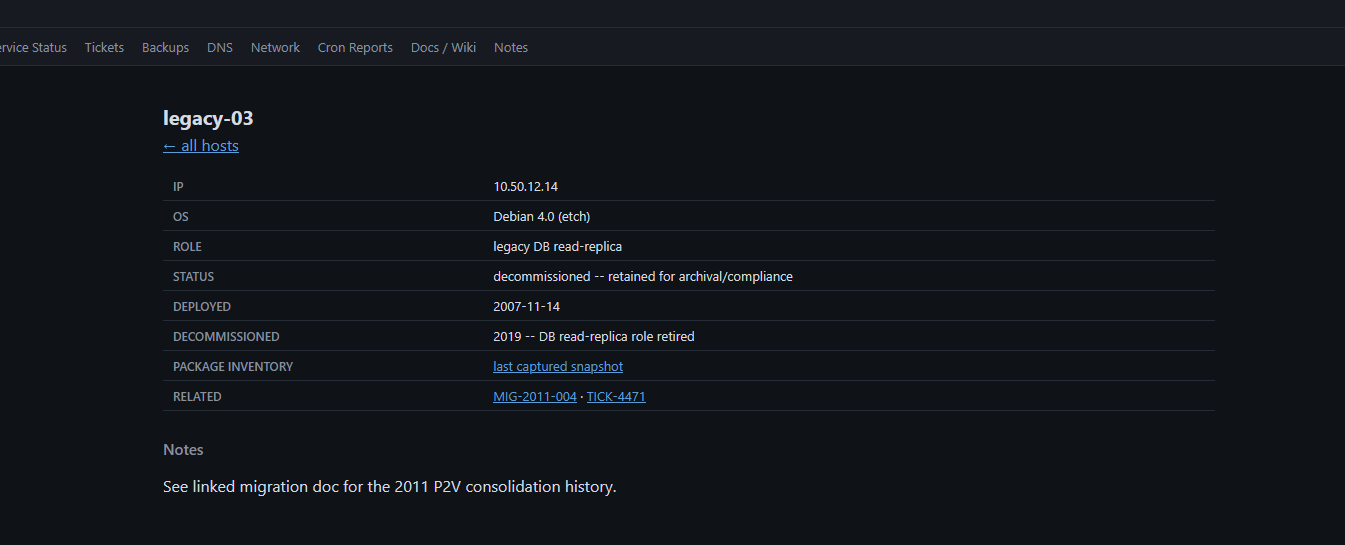The height and width of the screenshot is (545, 1345).
Task: Click the 'PACKAGE INVENTORY' row label
Action: pyautogui.click(x=233, y=366)
